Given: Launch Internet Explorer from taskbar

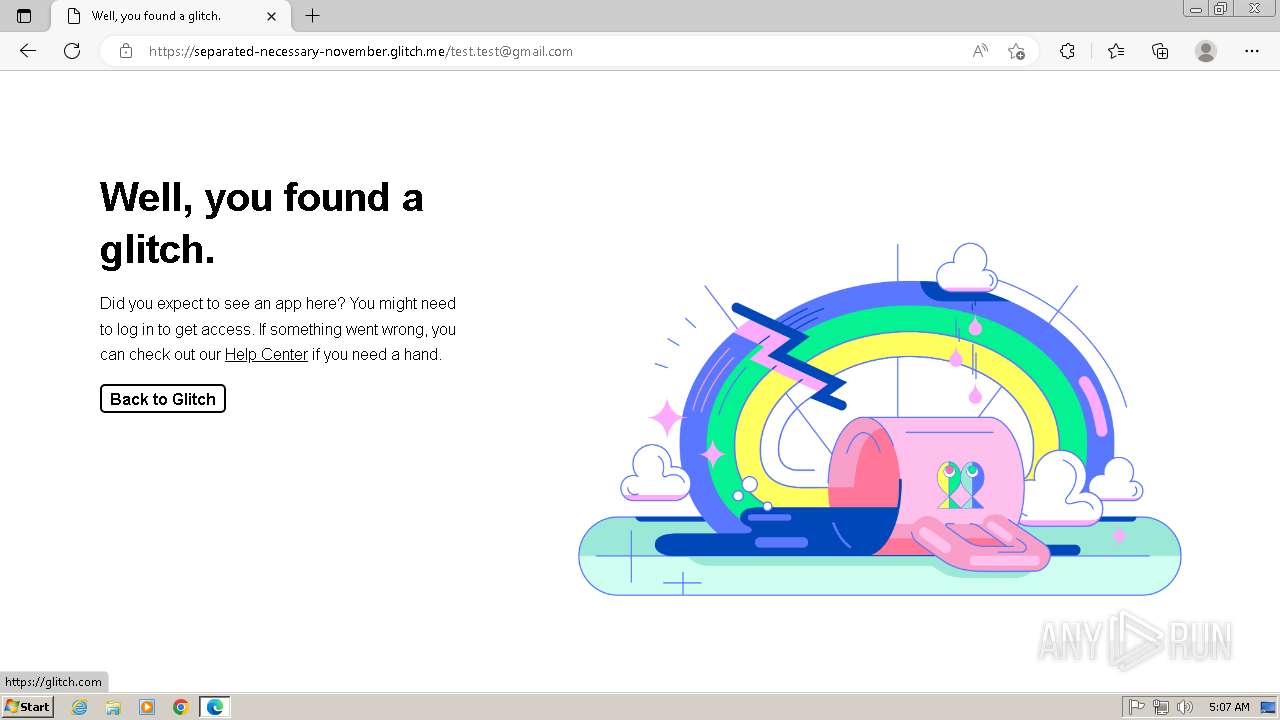Looking at the screenshot, I should [x=80, y=707].
